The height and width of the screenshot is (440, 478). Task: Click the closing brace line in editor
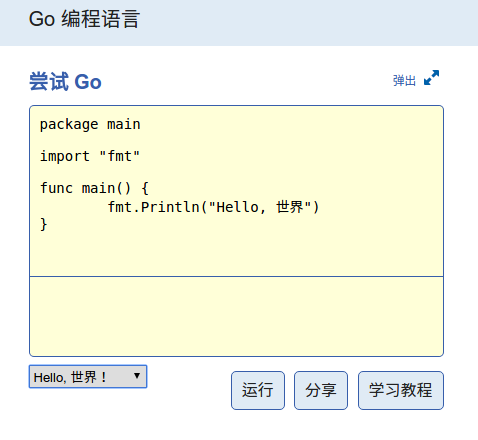tap(44, 224)
